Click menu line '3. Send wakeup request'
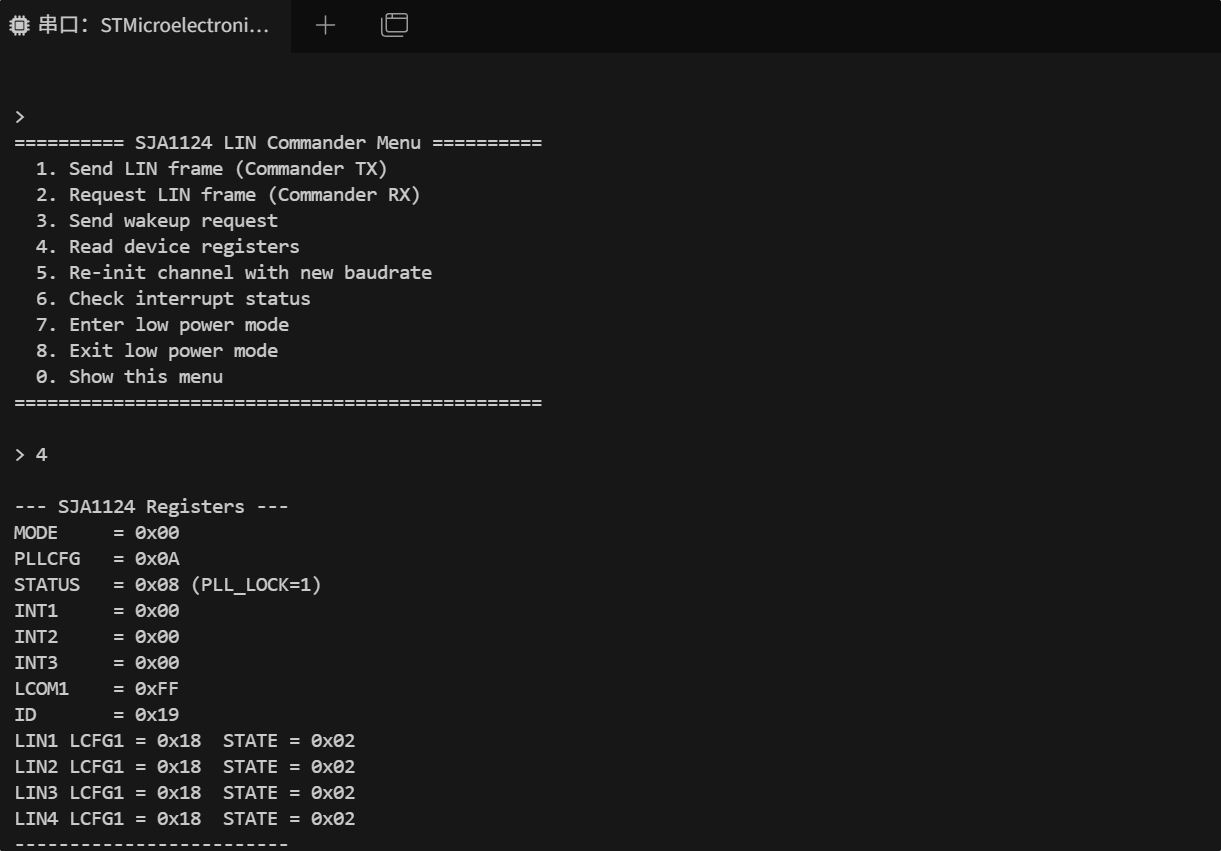1221x851 pixels. coord(157,221)
